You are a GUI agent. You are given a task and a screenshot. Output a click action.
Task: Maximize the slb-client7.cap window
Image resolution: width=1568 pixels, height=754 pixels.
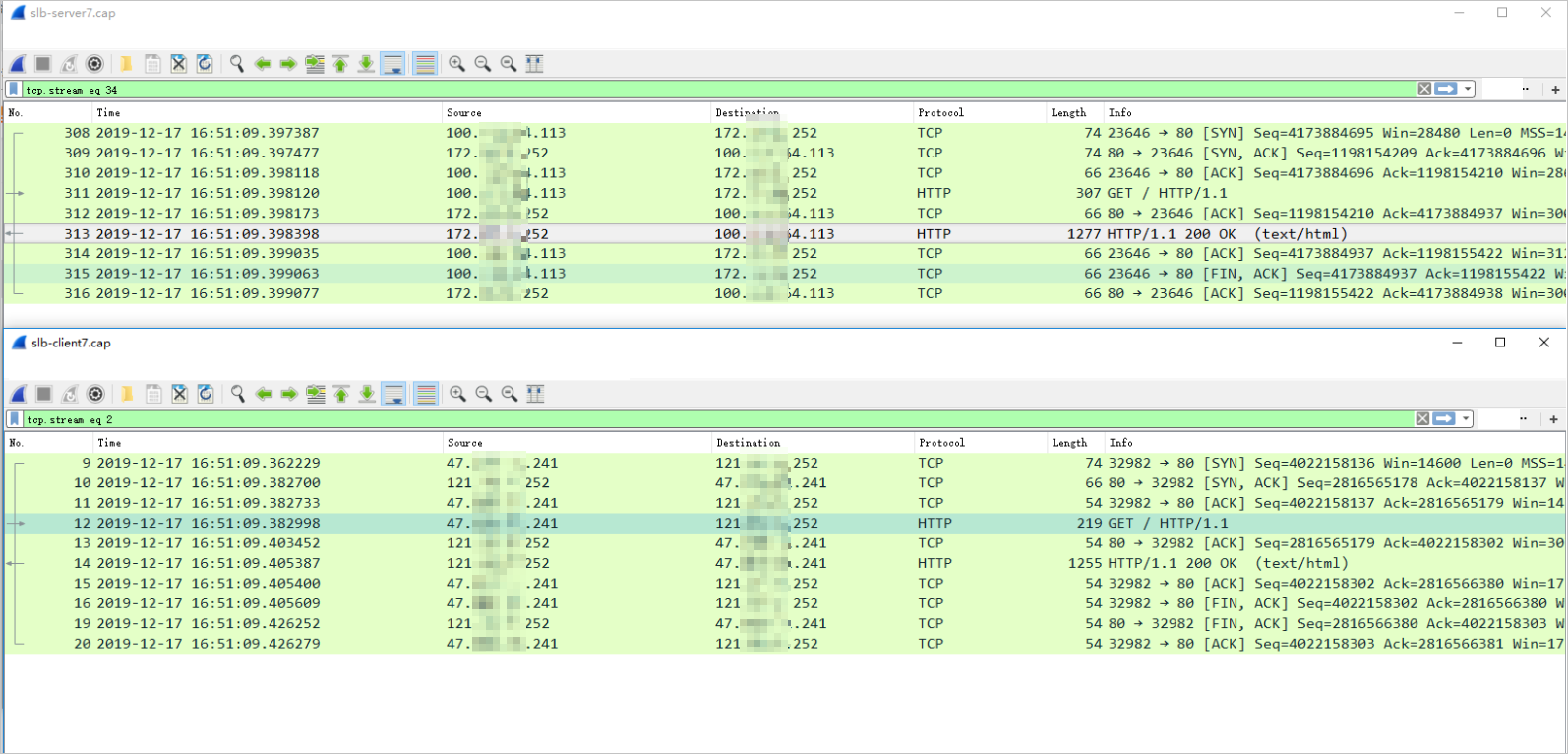coord(1500,343)
